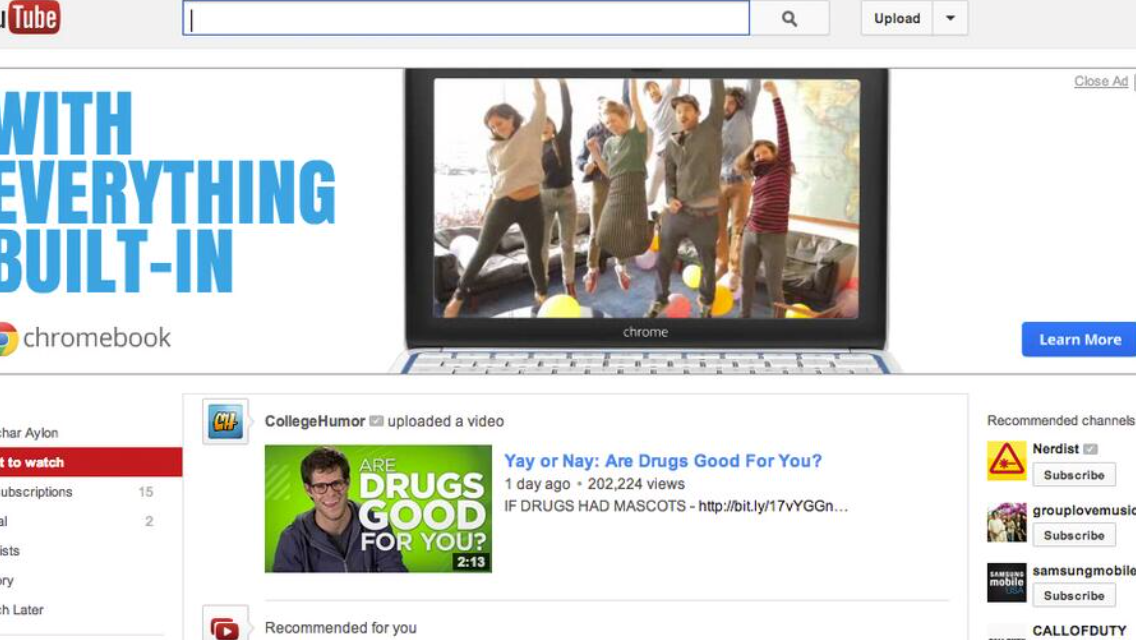Subscribe to Nerdist

[1074, 475]
